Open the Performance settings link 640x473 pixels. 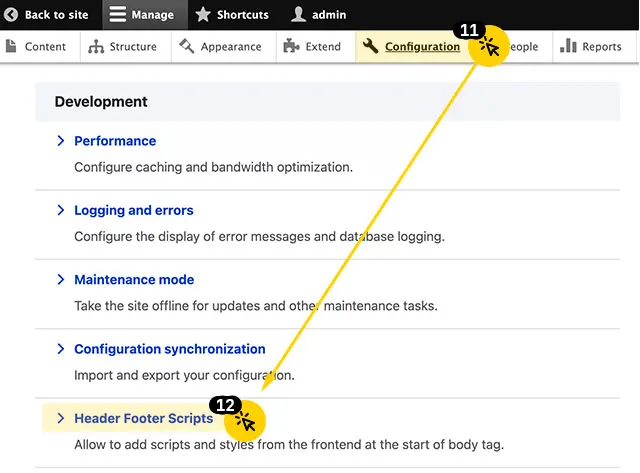[x=115, y=141]
